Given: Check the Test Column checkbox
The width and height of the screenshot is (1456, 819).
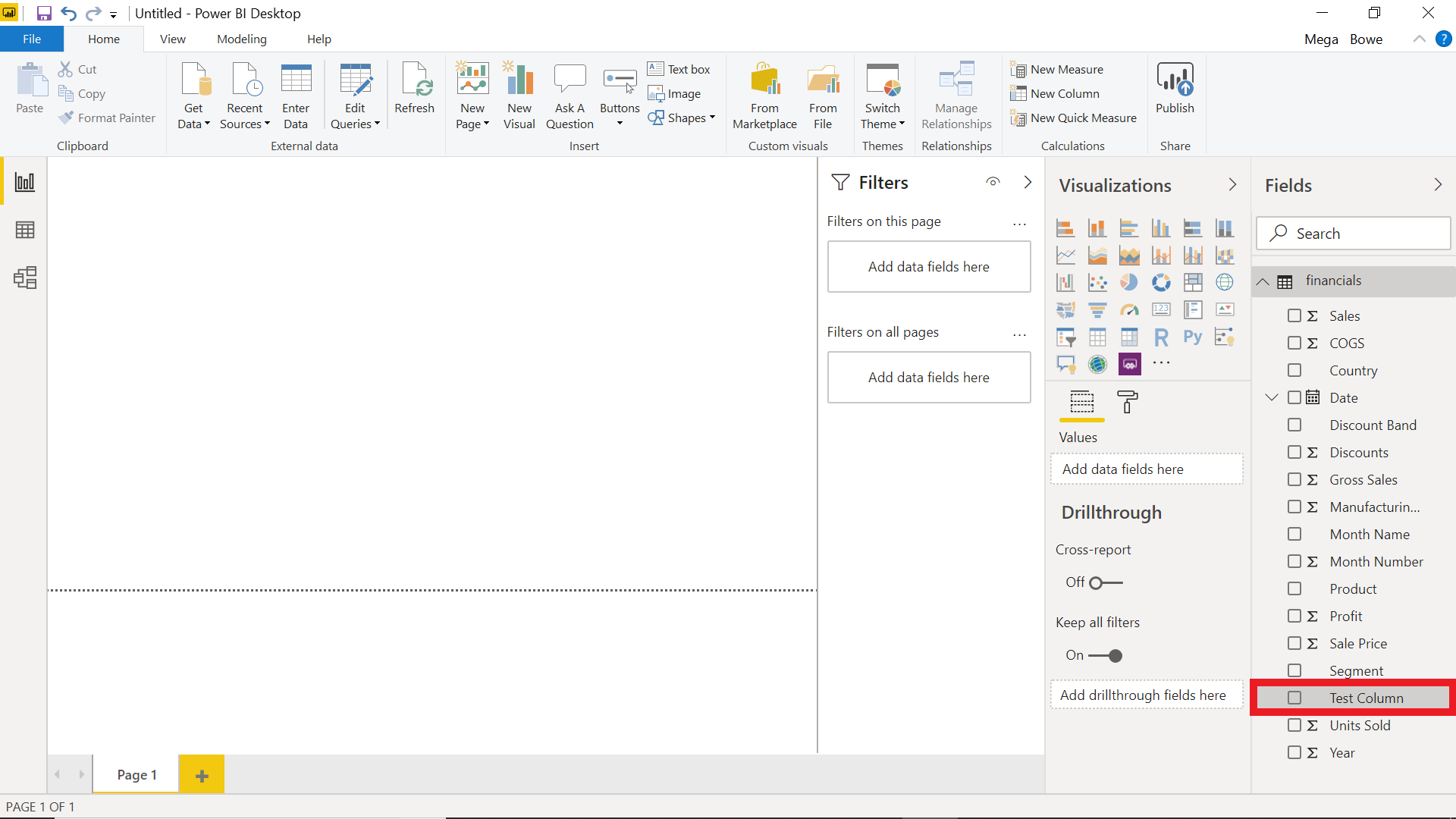Looking at the screenshot, I should tap(1294, 698).
